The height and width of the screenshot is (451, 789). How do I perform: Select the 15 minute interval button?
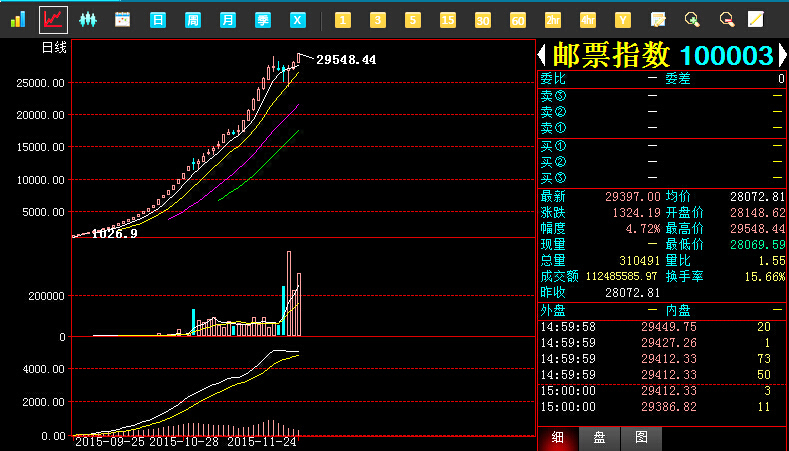coord(448,19)
